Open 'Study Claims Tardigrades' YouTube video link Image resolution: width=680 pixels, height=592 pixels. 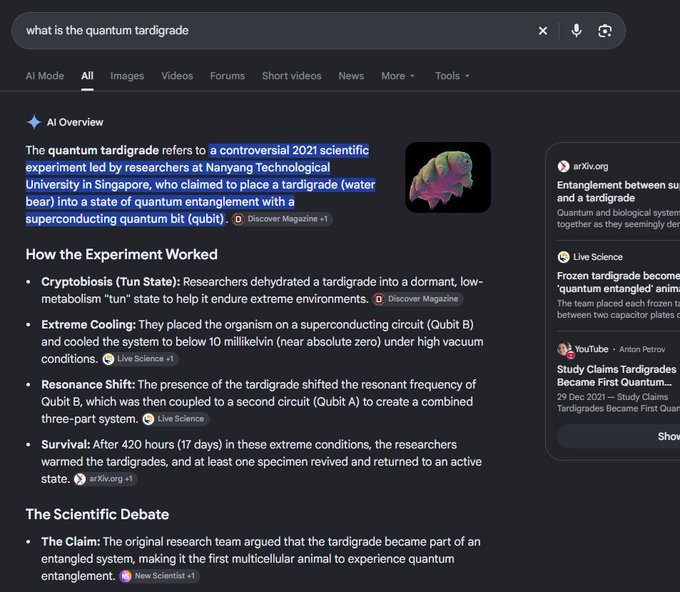616,376
